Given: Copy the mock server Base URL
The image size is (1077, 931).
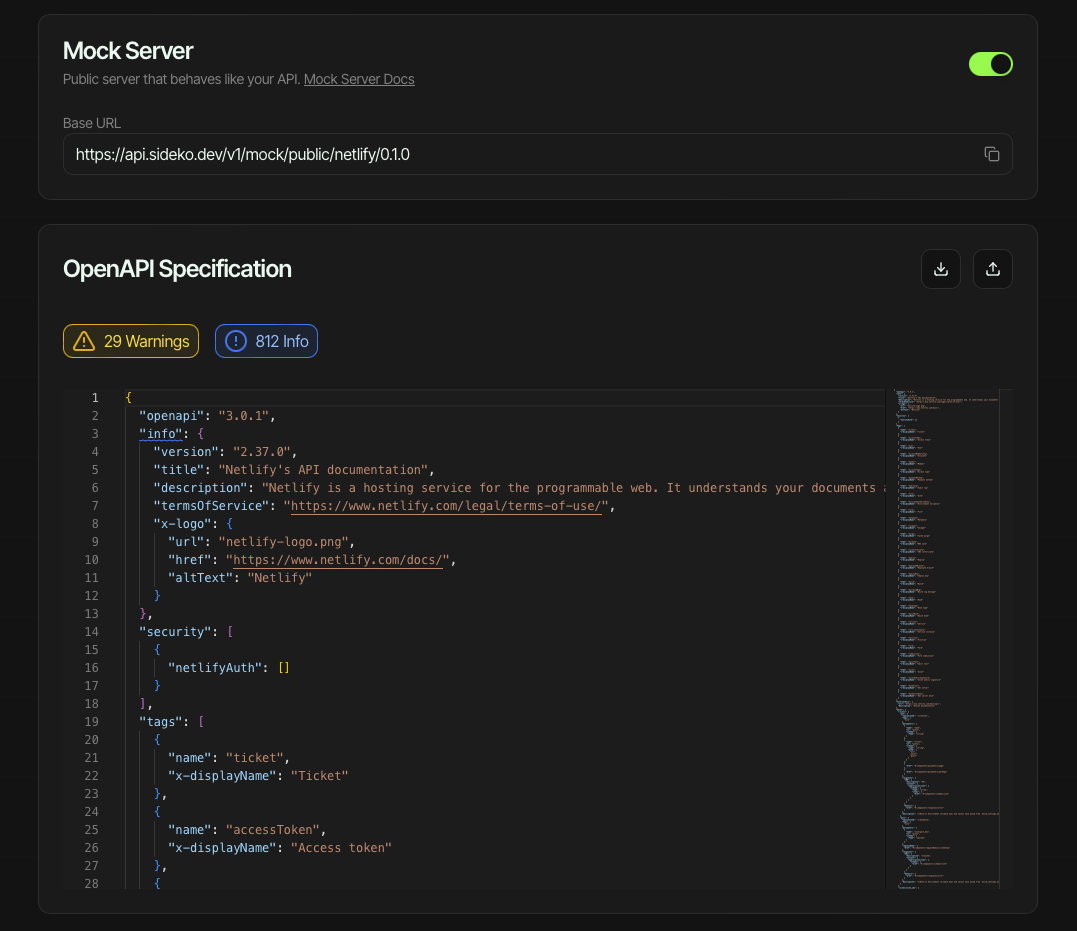Looking at the screenshot, I should tap(991, 154).
